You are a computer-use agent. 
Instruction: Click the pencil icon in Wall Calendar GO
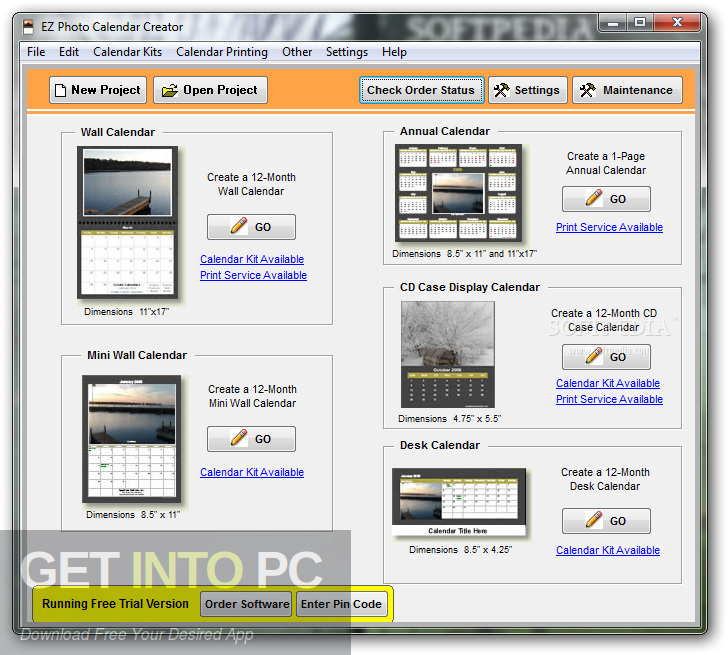coord(239,226)
